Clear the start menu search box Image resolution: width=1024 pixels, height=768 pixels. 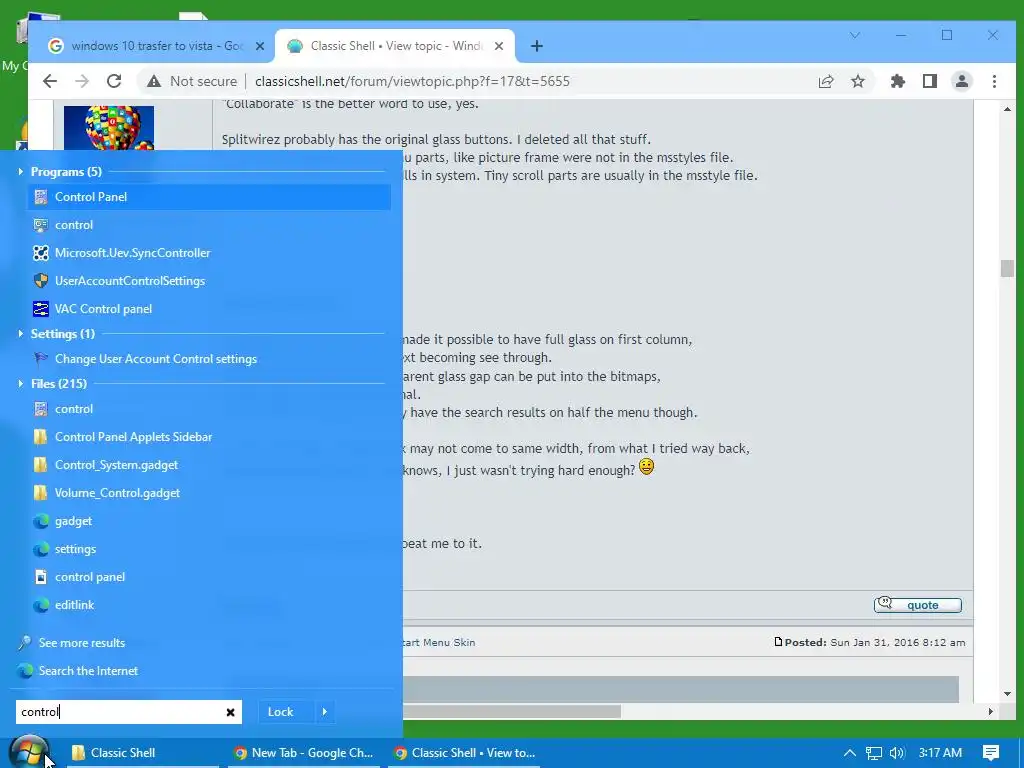click(231, 712)
